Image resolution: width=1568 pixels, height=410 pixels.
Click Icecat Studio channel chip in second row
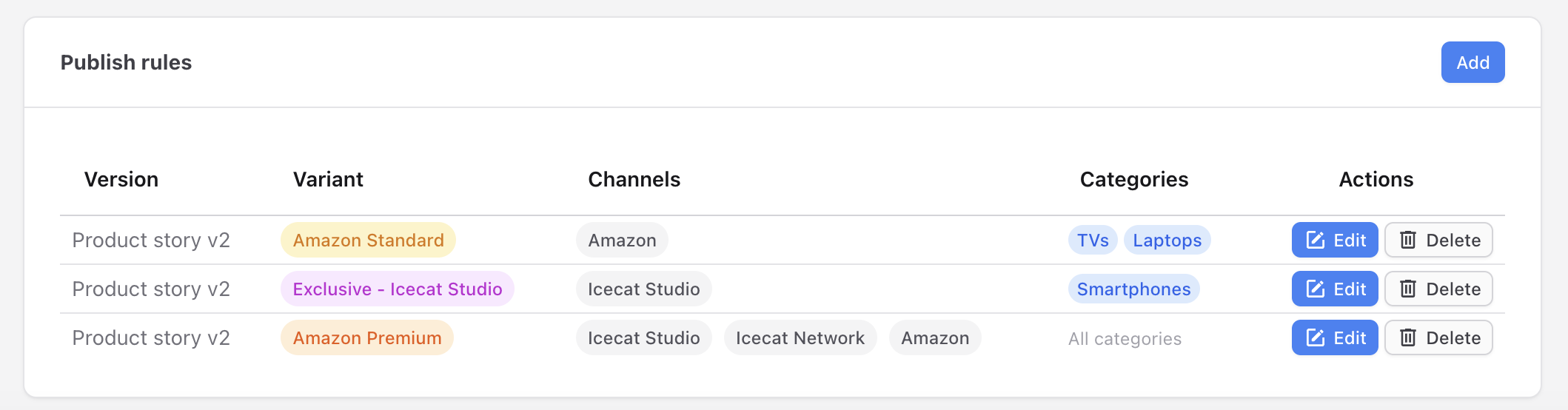pos(643,289)
